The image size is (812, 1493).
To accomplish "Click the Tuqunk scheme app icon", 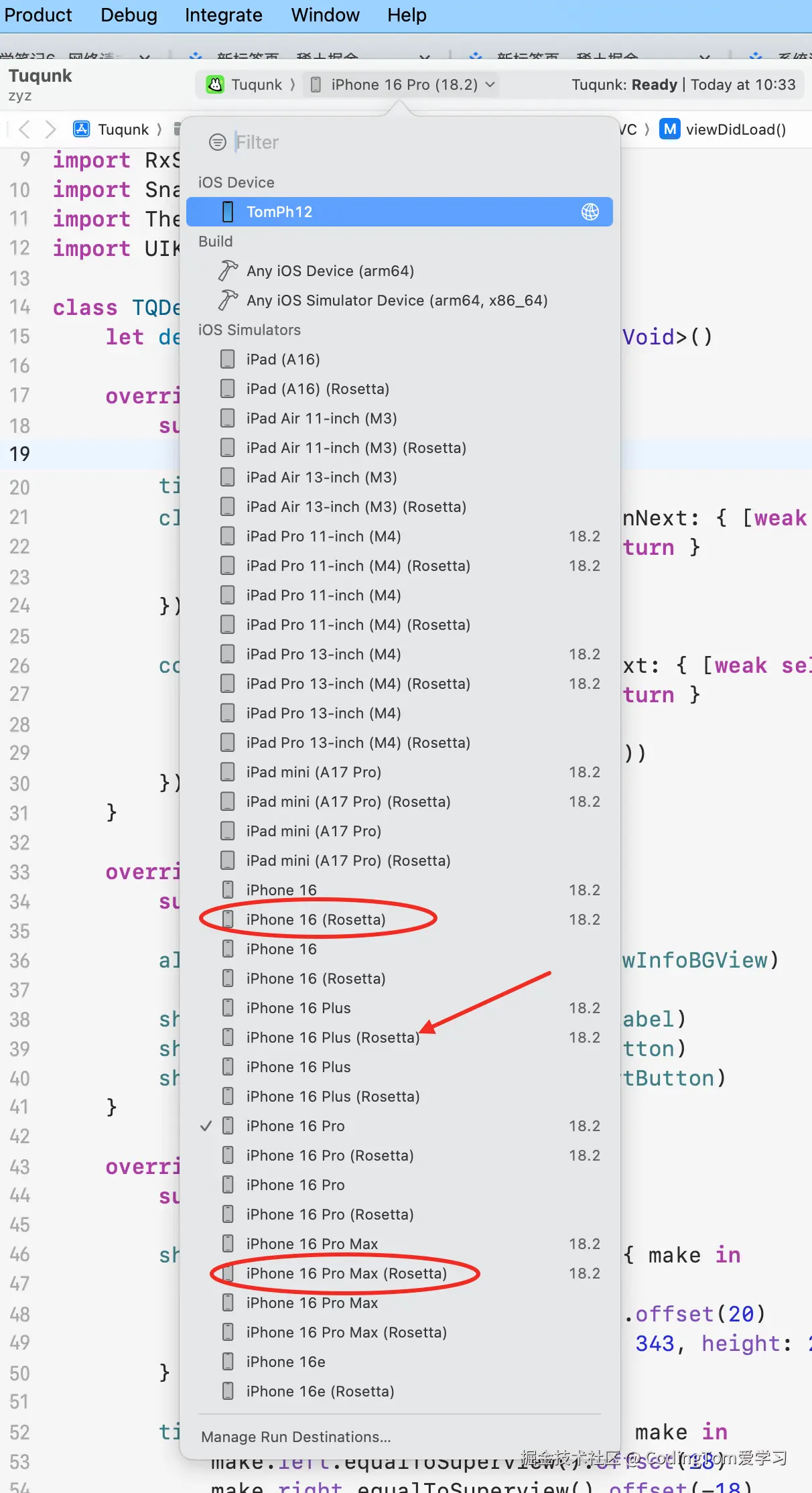I will tap(215, 84).
